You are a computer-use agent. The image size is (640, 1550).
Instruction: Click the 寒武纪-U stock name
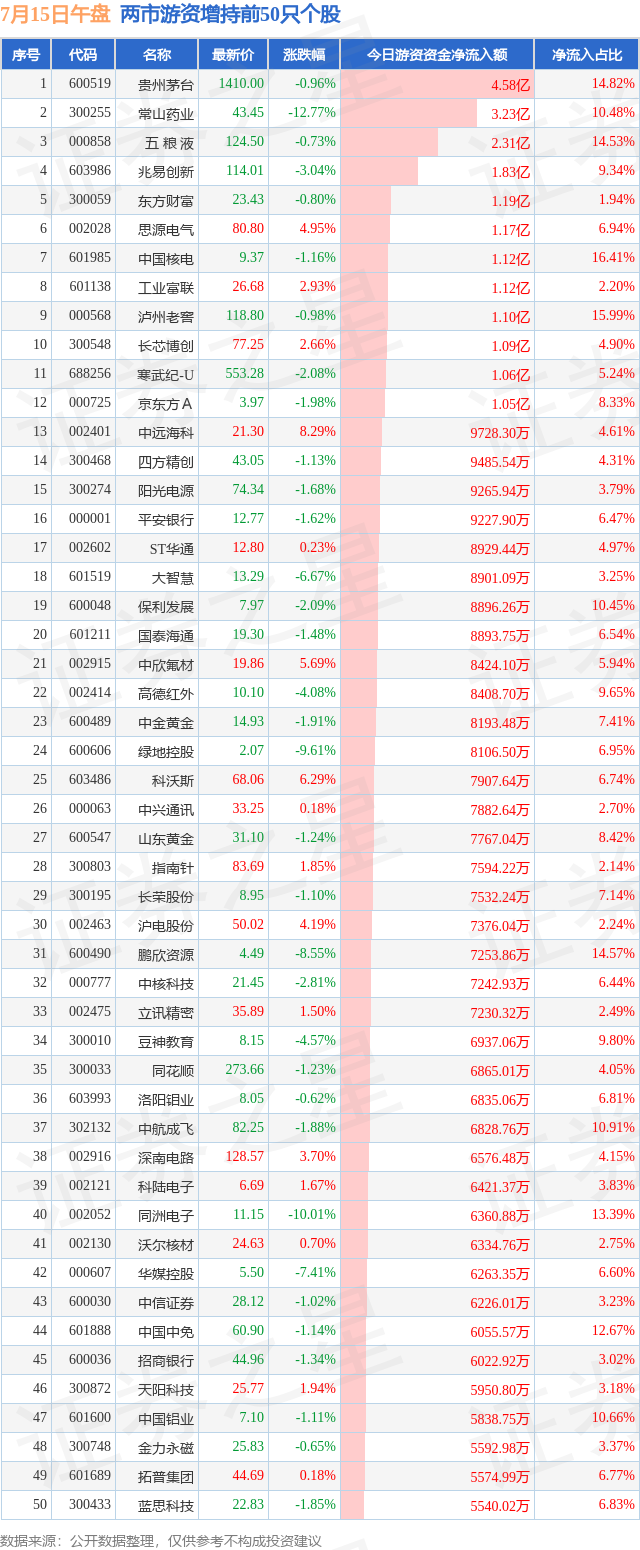click(166, 375)
